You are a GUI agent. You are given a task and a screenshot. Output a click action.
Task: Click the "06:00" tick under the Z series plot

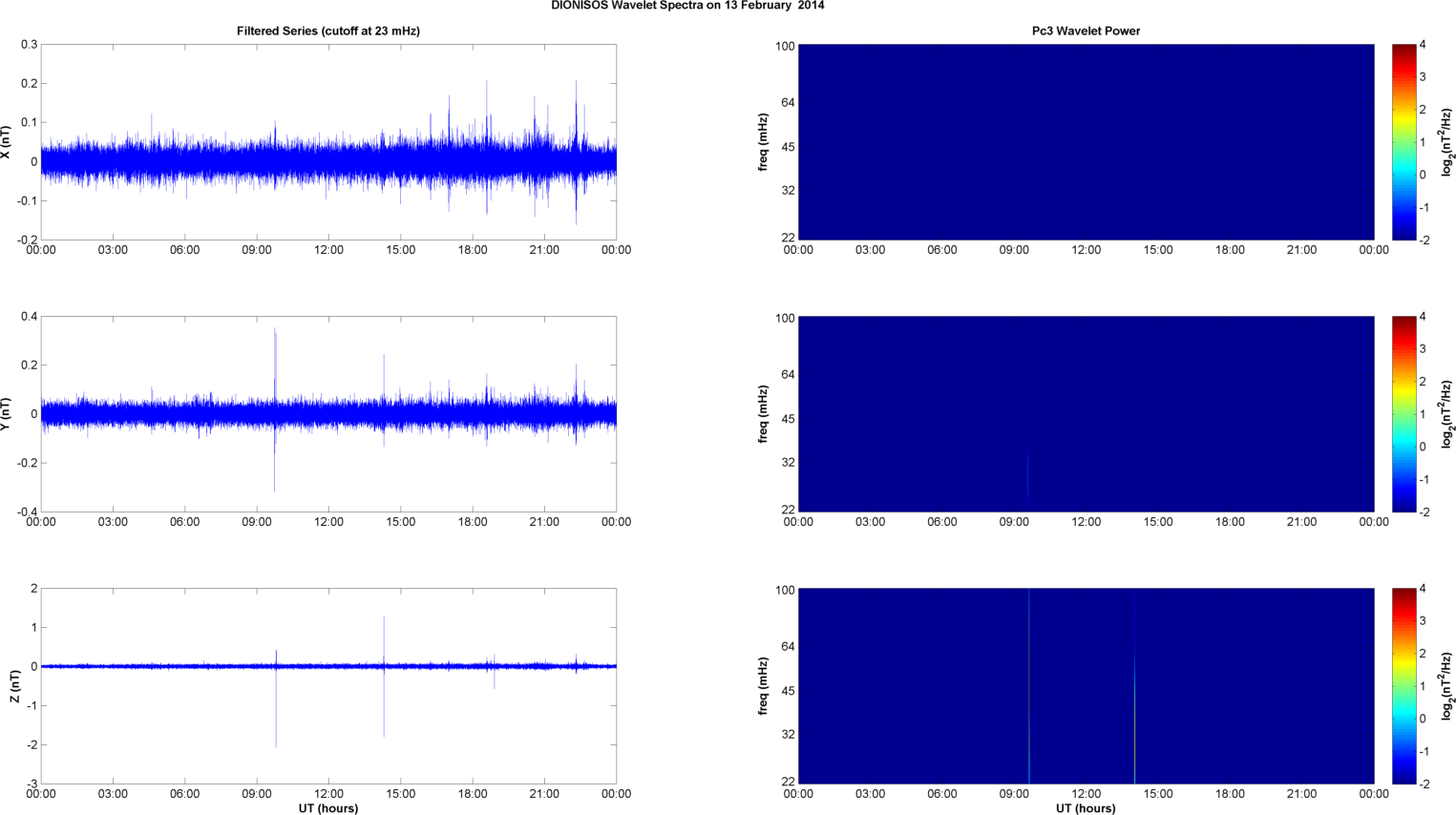pos(184,794)
